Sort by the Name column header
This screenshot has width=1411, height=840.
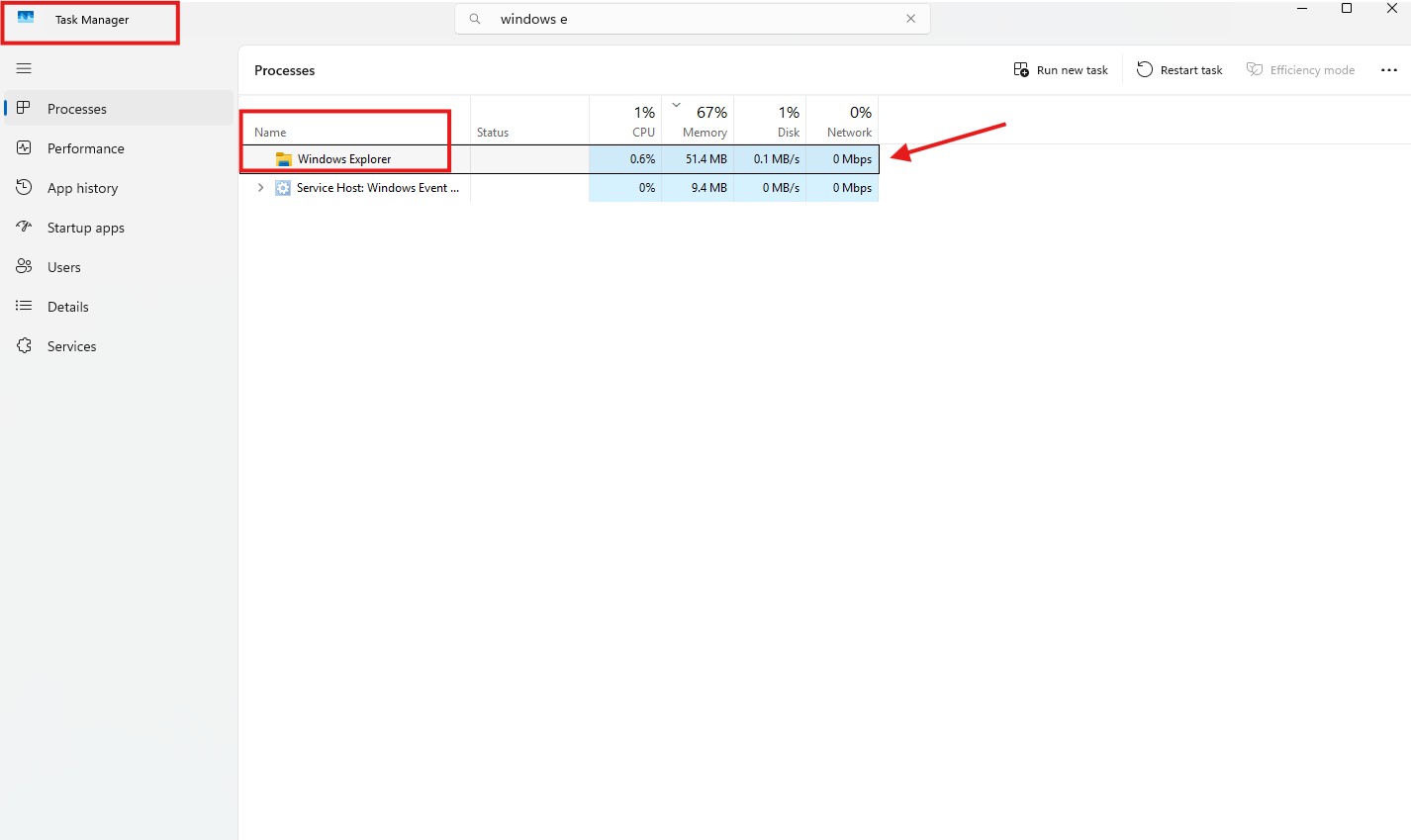click(x=270, y=132)
